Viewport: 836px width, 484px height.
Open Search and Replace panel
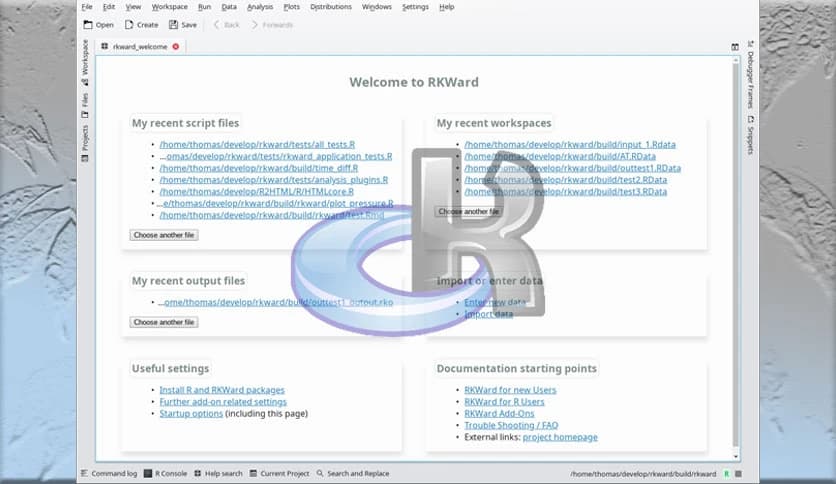[x=353, y=473]
